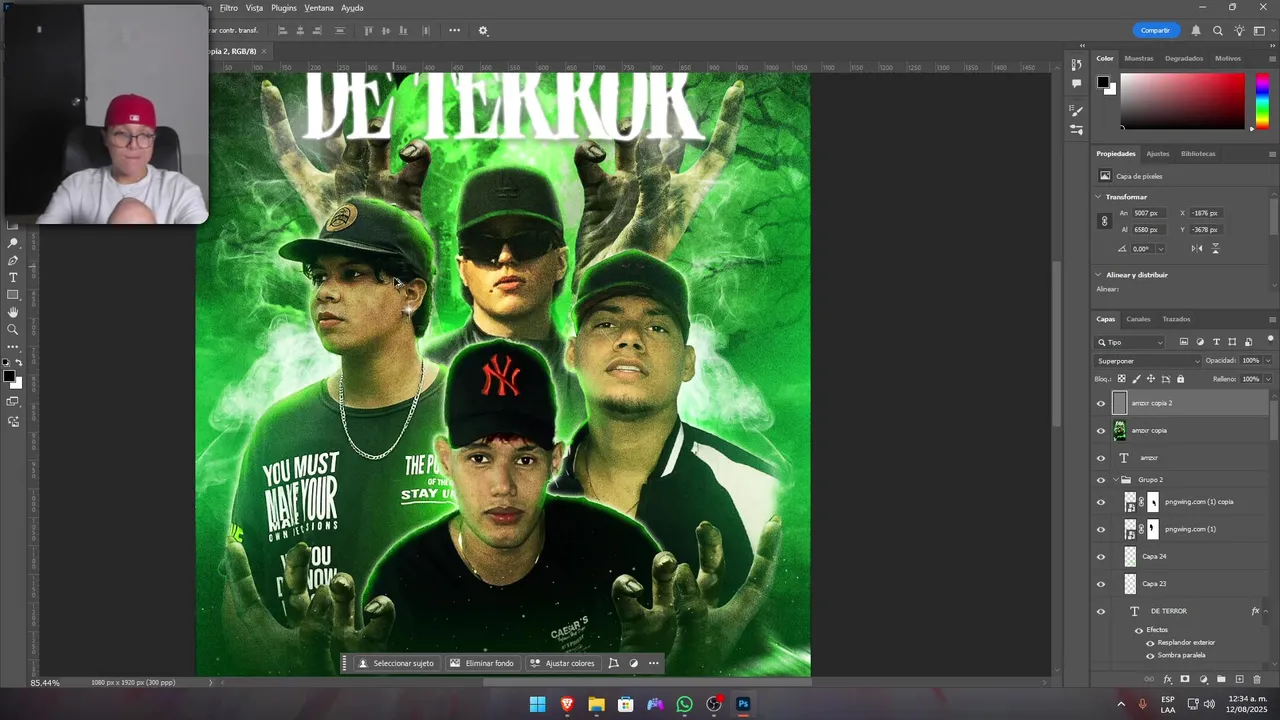The width and height of the screenshot is (1280, 720).
Task: Open the Relleno value dropdown
Action: (x=1268, y=379)
